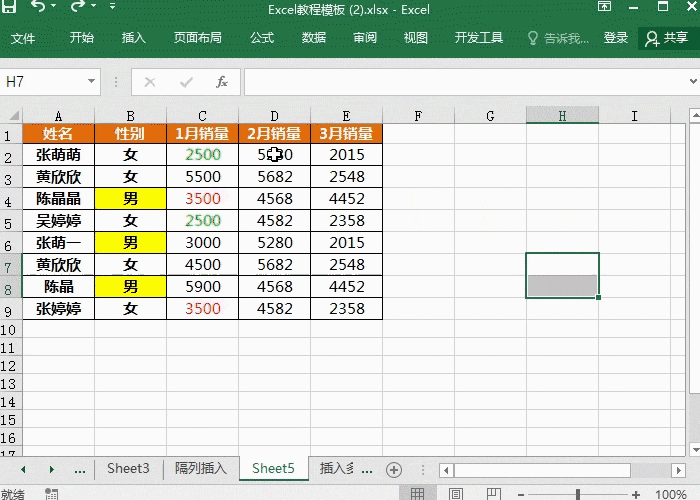
Task: Switch to Page Break Preview icon
Action: pyautogui.click(x=493, y=494)
